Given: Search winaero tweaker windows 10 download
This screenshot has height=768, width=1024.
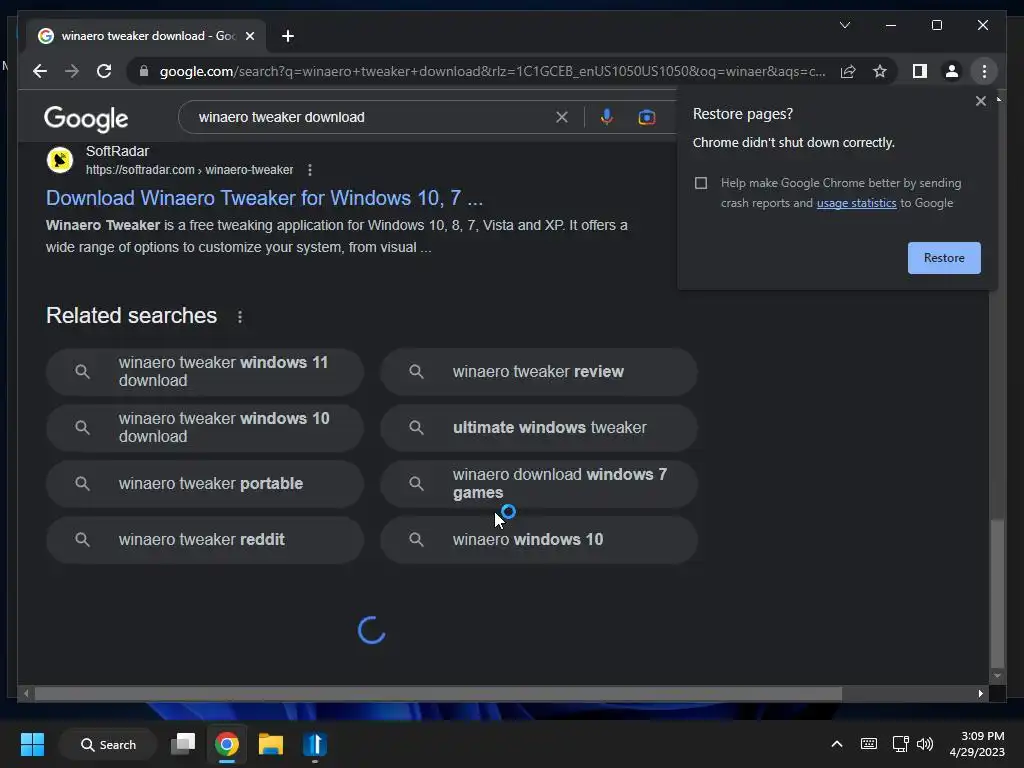Looking at the screenshot, I should click(x=204, y=428).
